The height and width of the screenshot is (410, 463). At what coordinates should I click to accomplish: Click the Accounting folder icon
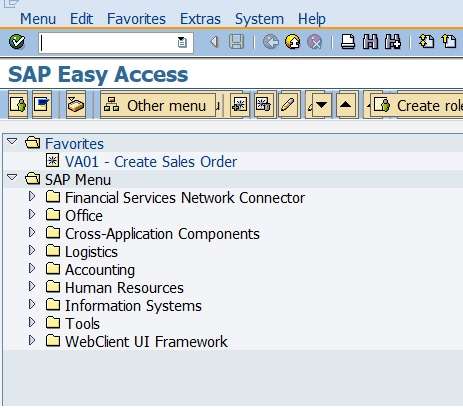53,269
